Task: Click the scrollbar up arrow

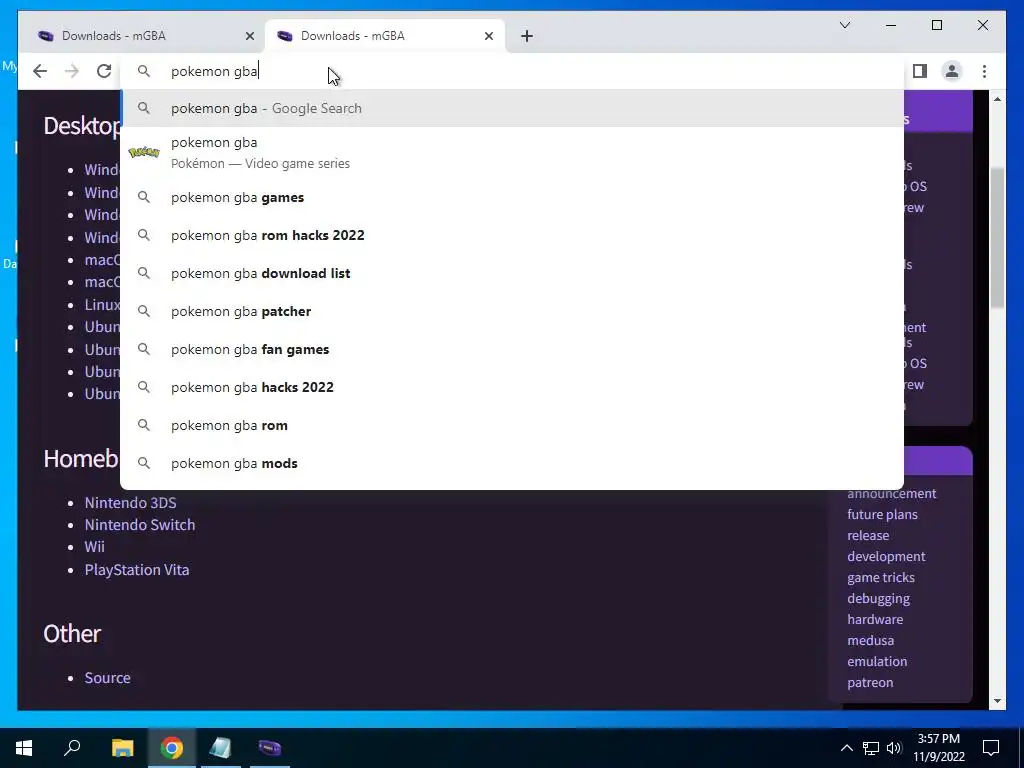Action: click(x=997, y=99)
